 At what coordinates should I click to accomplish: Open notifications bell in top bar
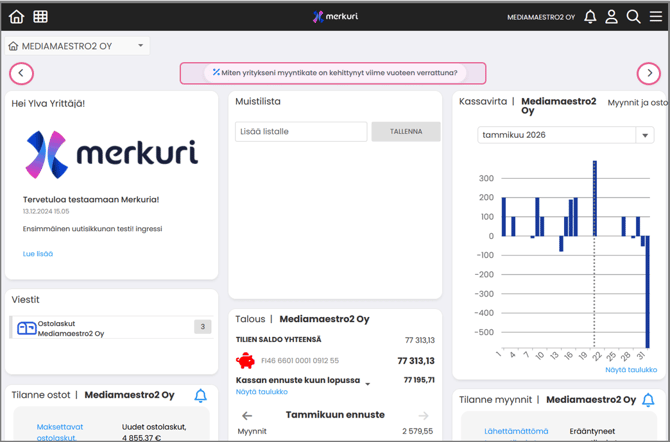pos(590,17)
